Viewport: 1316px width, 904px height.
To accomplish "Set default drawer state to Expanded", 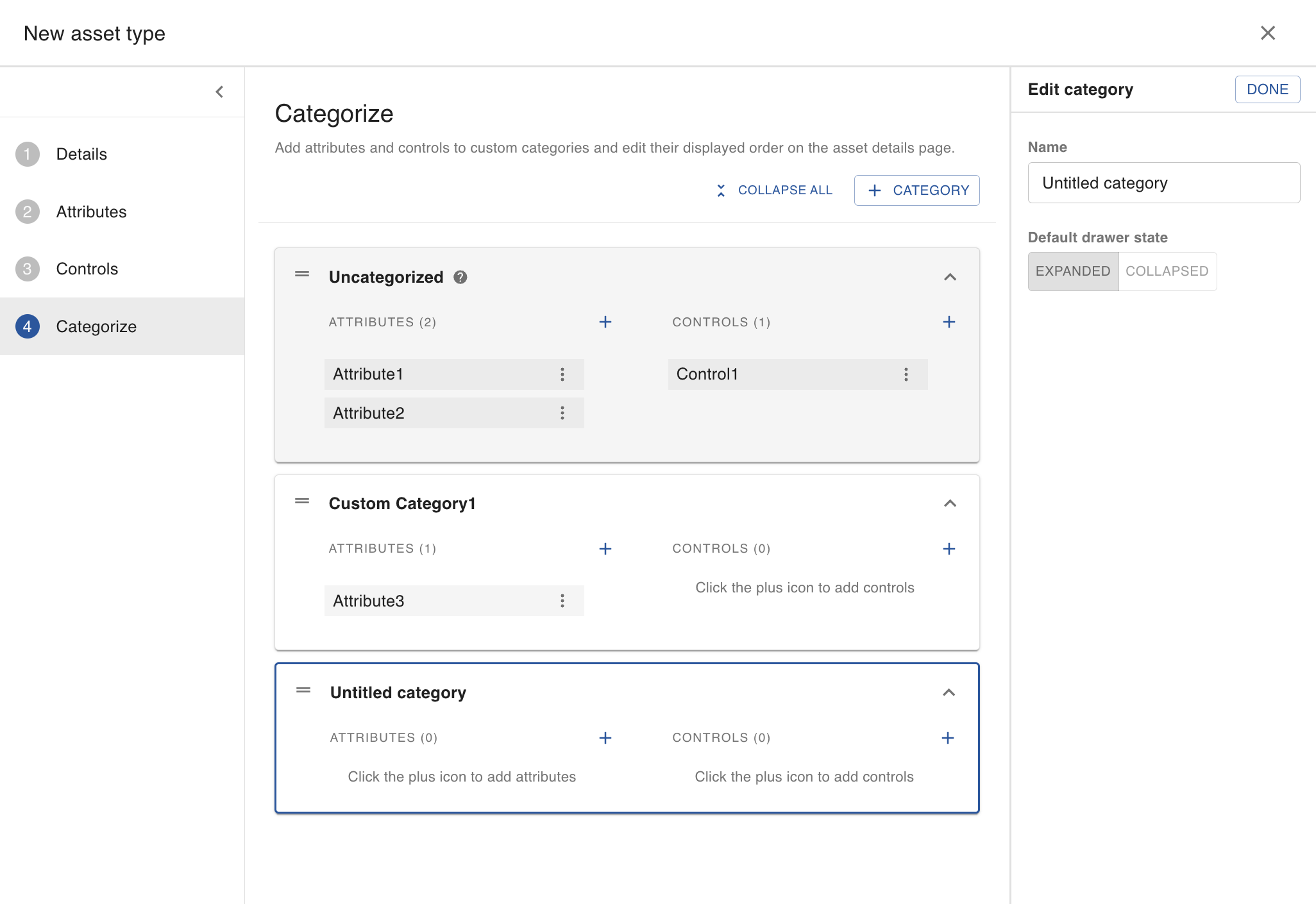I will click(1072, 271).
